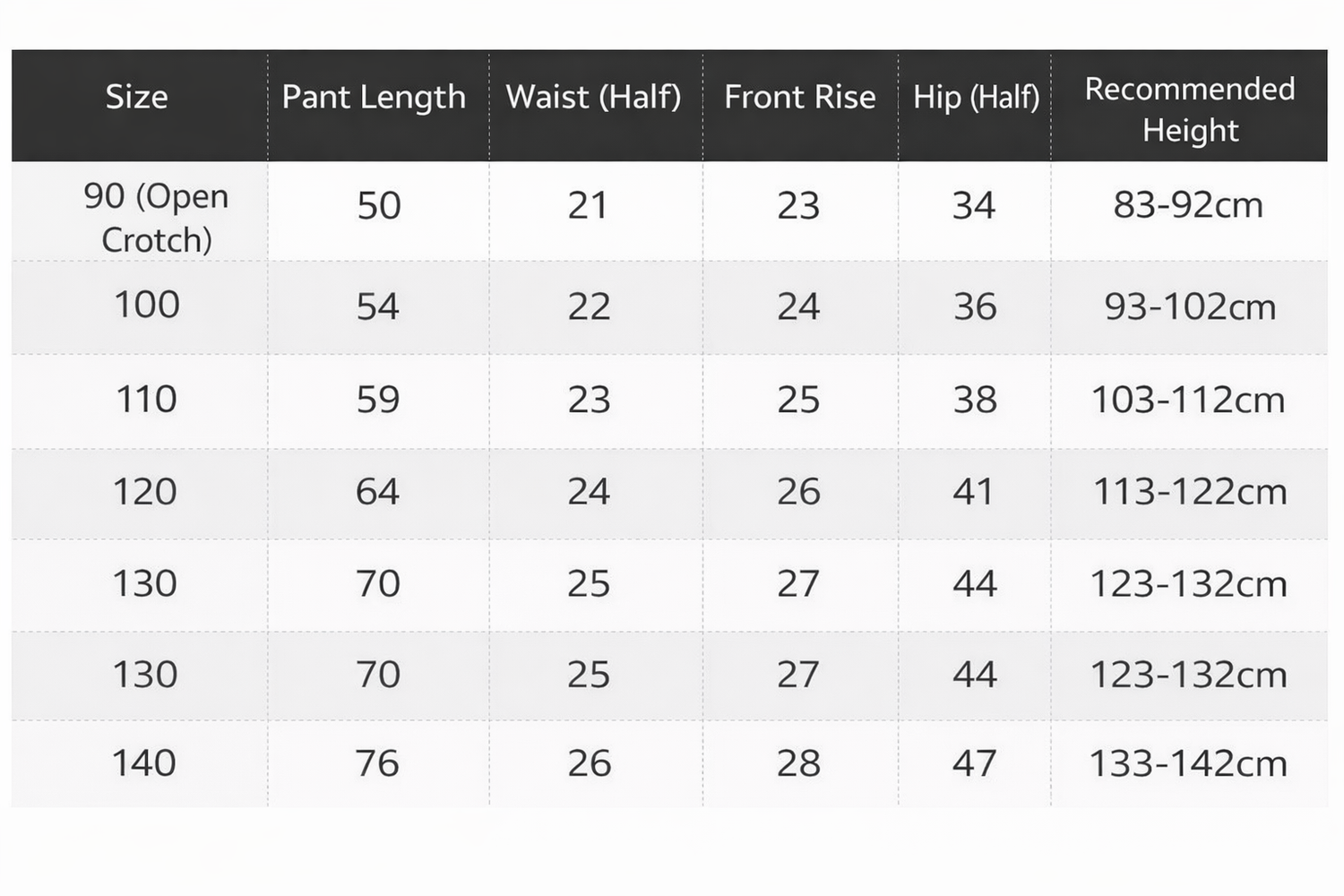Click the size 120 row label

point(145,491)
